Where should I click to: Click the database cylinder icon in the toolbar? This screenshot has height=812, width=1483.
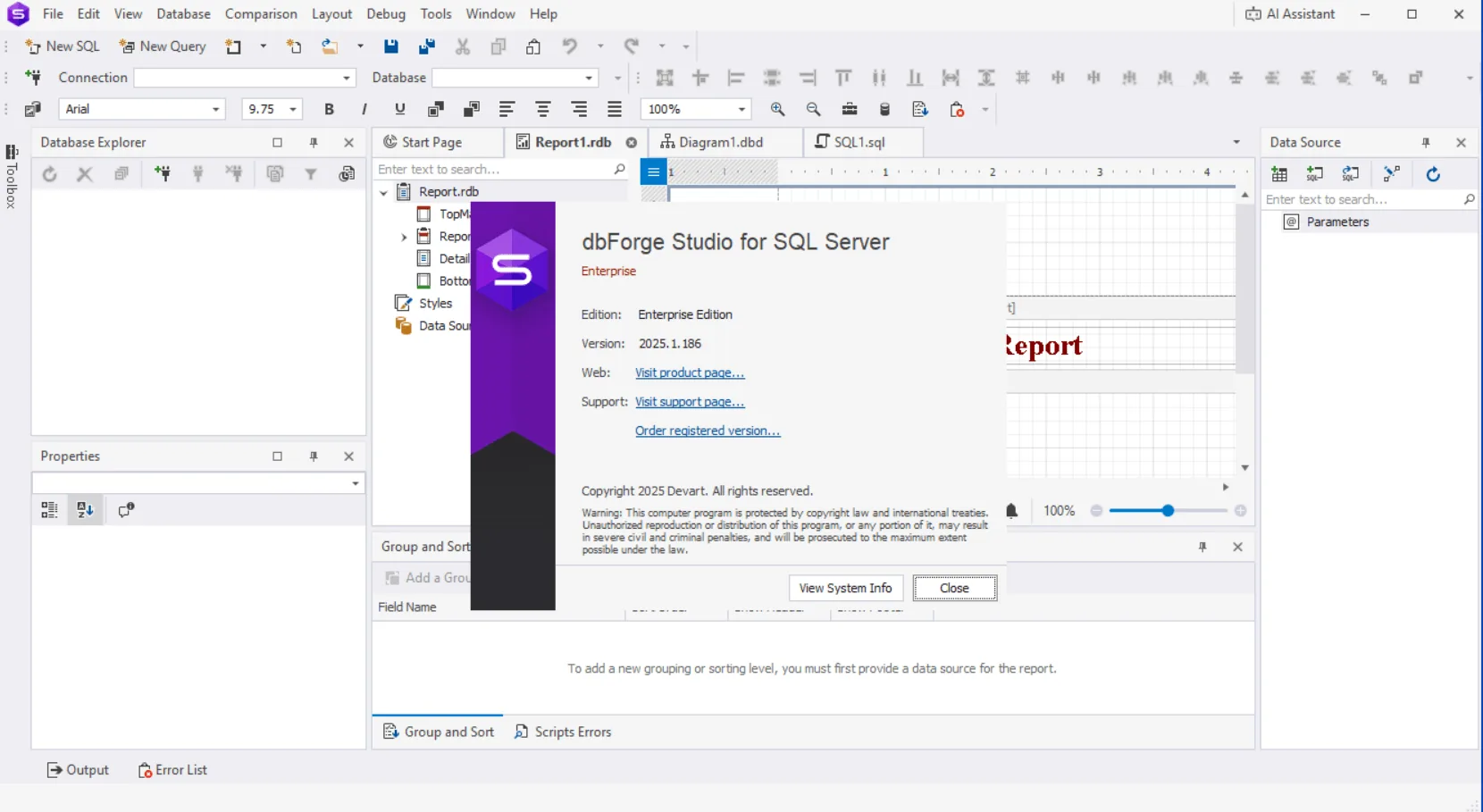click(x=884, y=109)
